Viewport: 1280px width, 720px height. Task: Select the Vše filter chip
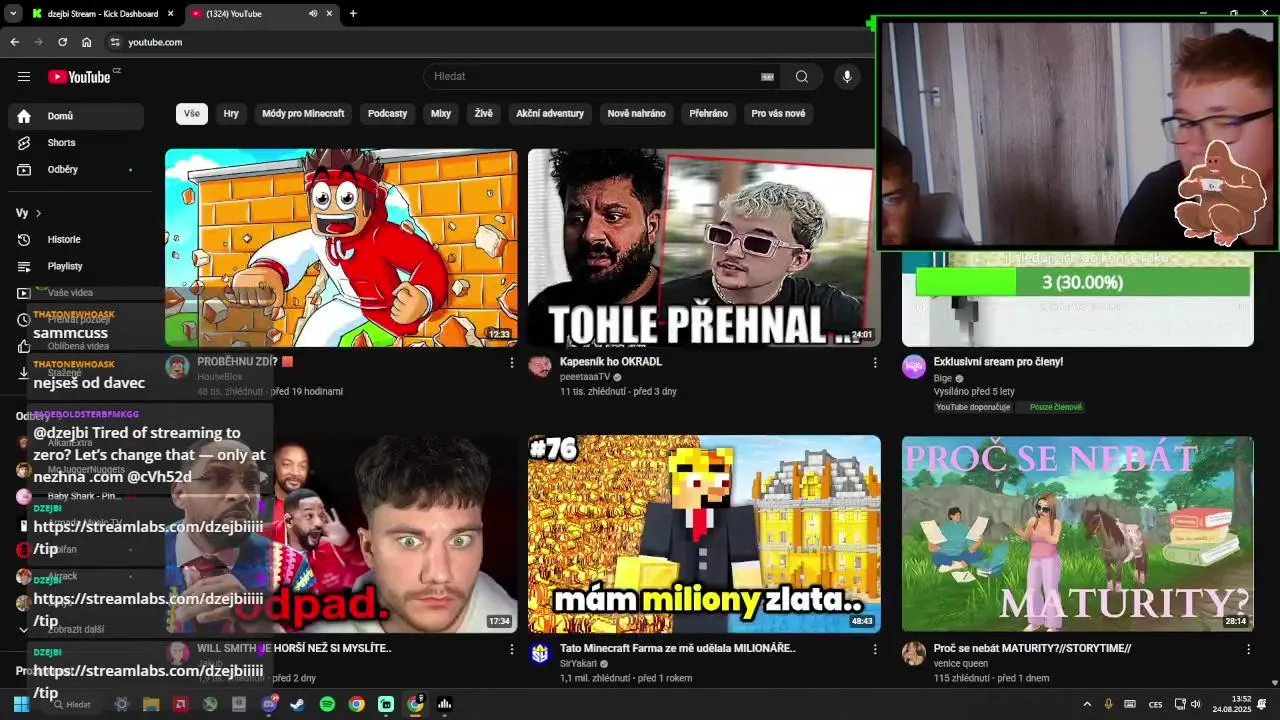click(x=192, y=114)
